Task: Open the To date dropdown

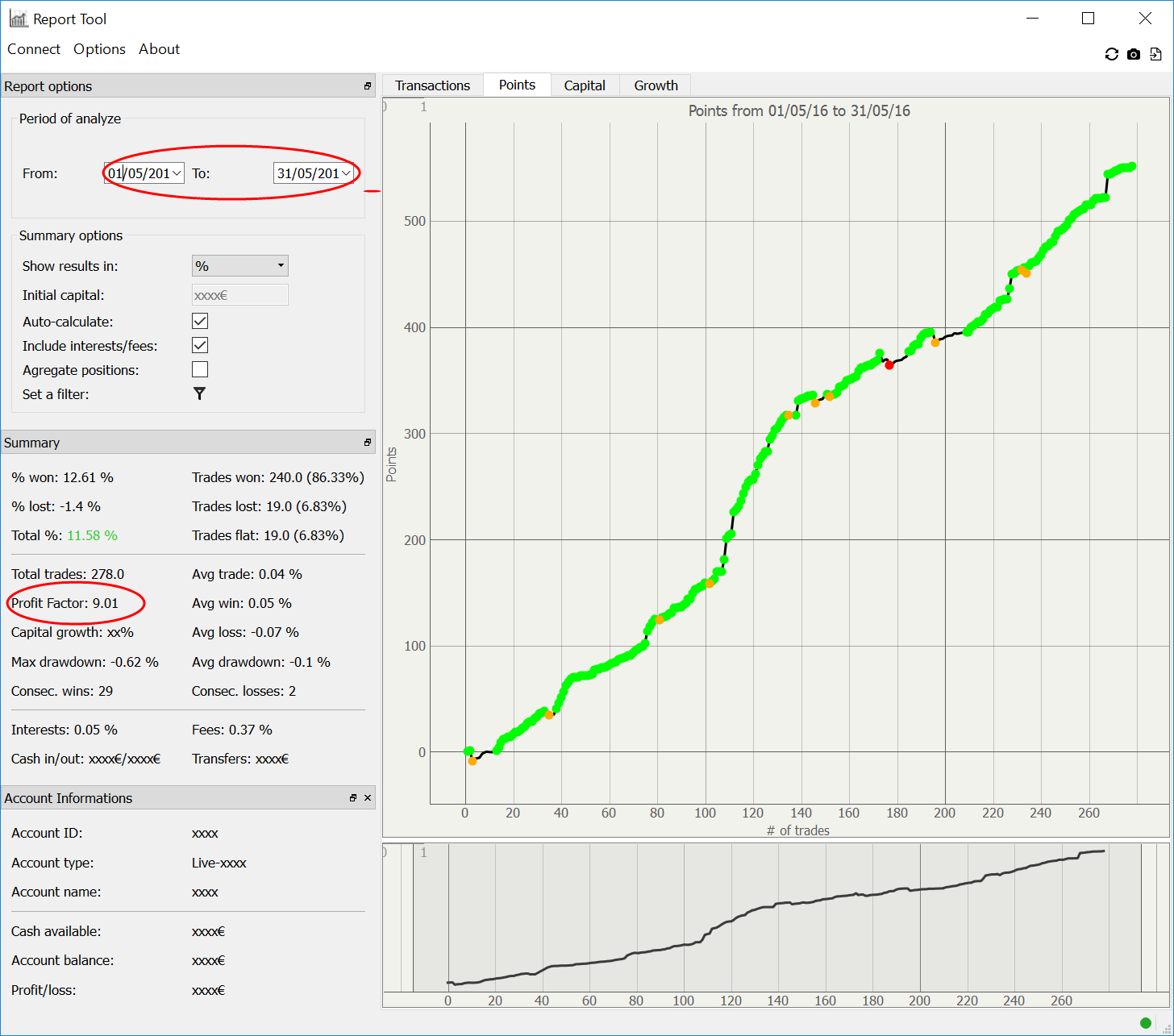Action: coord(346,173)
